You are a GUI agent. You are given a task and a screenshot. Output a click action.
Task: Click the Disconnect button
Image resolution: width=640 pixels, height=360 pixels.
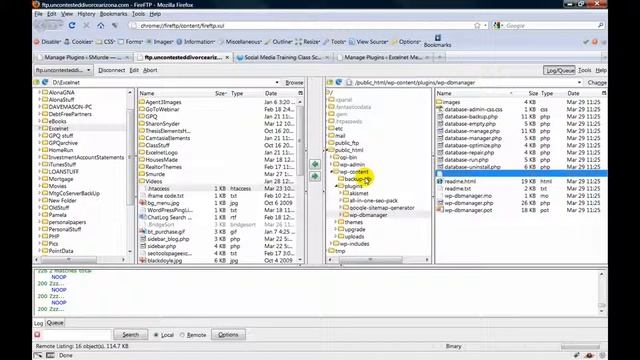111,70
